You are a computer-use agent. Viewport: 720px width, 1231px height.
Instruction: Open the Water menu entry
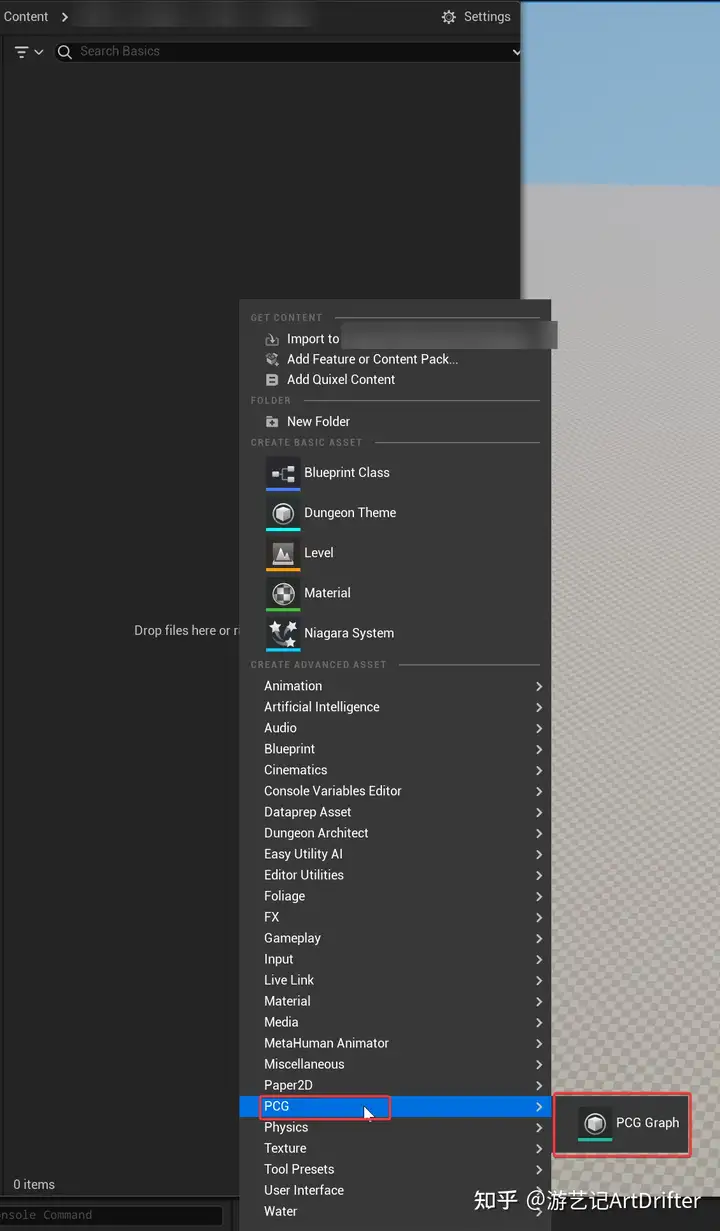[x=395, y=1211]
